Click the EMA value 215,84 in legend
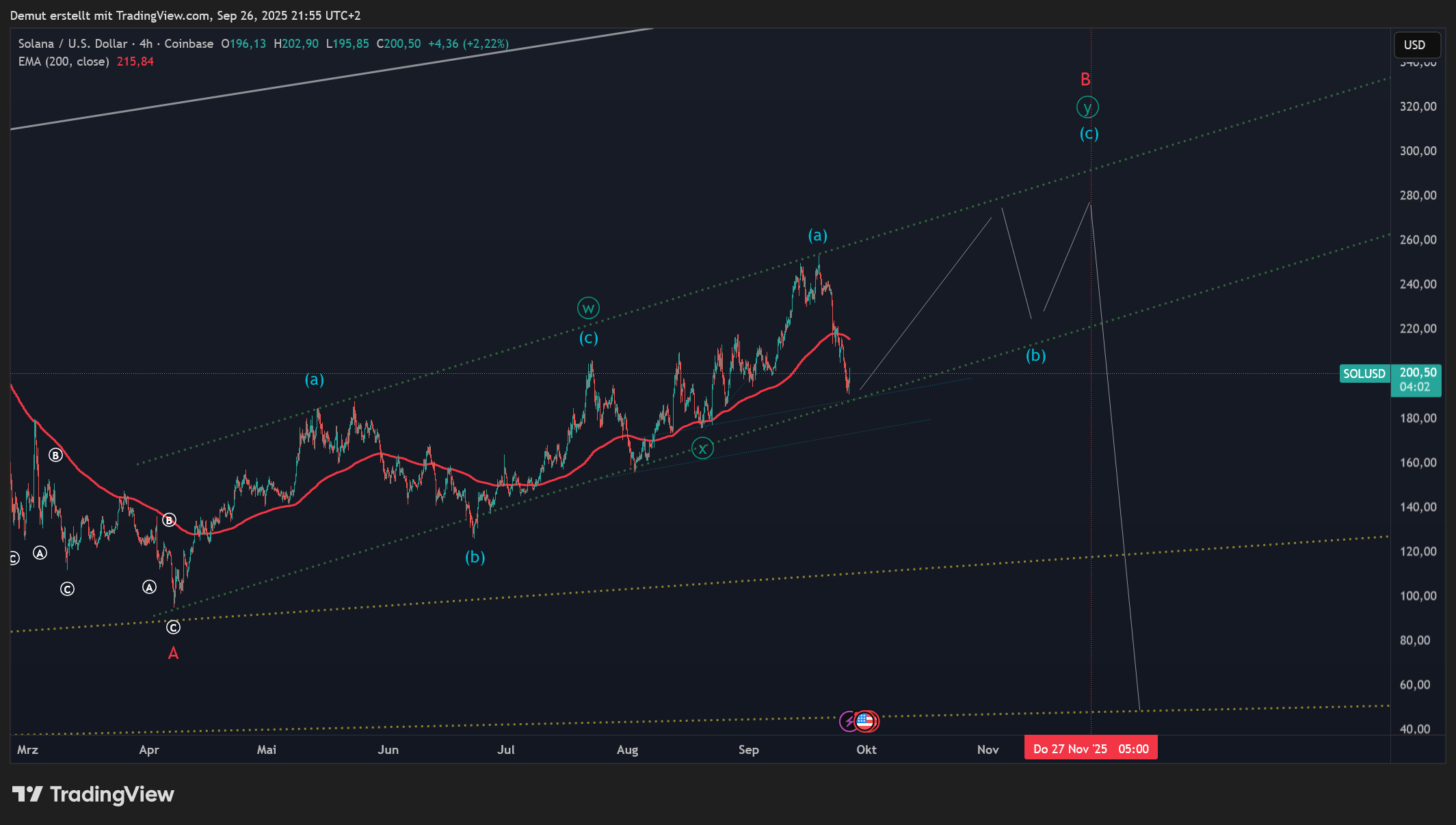1456x825 pixels. 135,62
